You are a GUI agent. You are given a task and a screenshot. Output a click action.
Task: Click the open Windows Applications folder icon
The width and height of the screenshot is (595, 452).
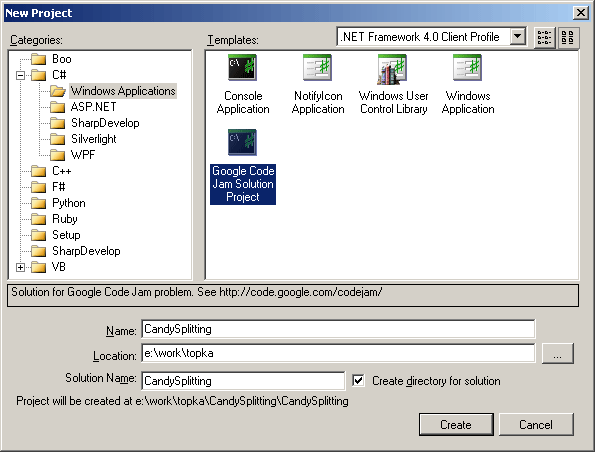pos(58,91)
